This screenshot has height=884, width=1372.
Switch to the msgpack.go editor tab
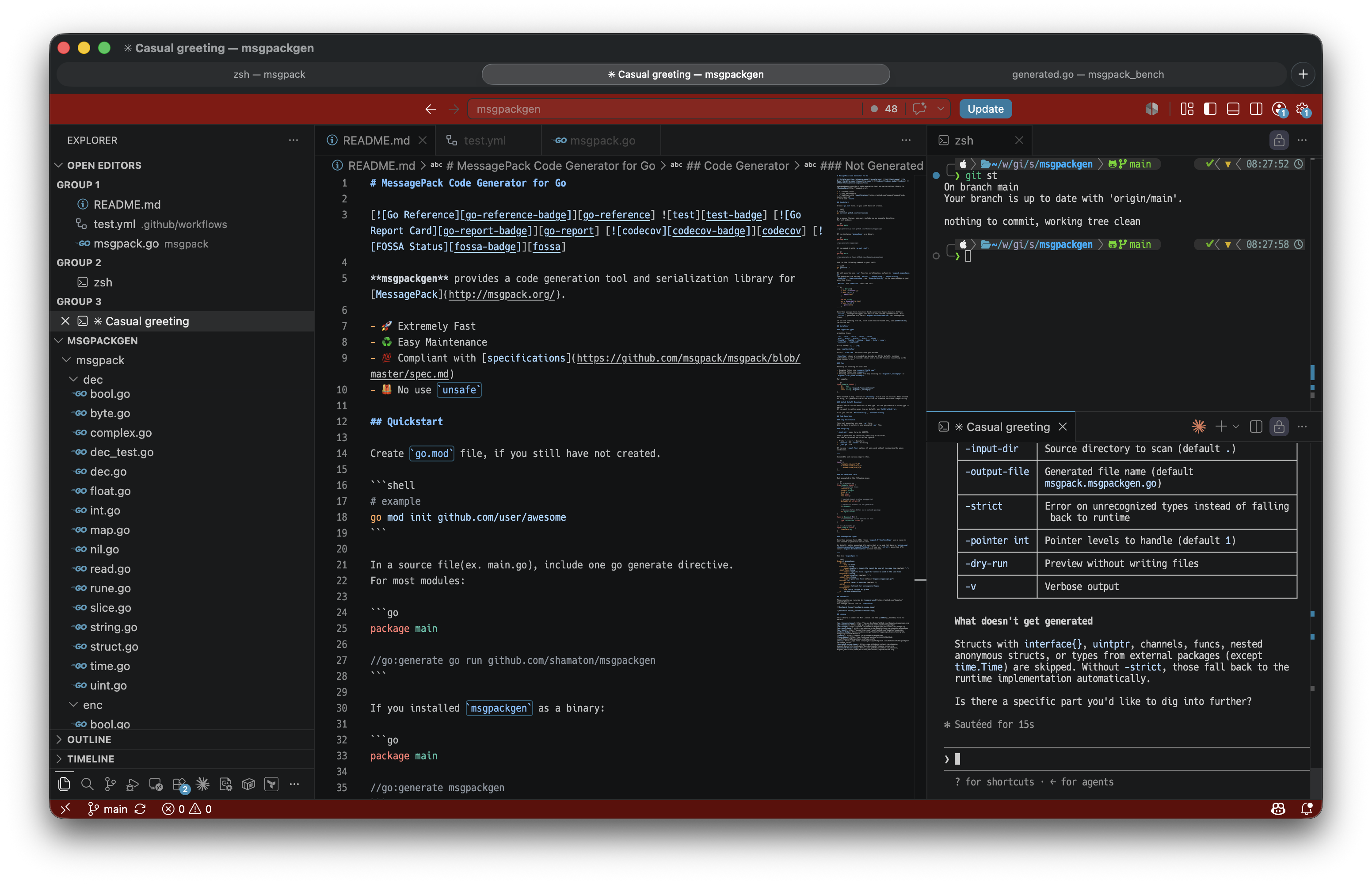[x=601, y=141]
